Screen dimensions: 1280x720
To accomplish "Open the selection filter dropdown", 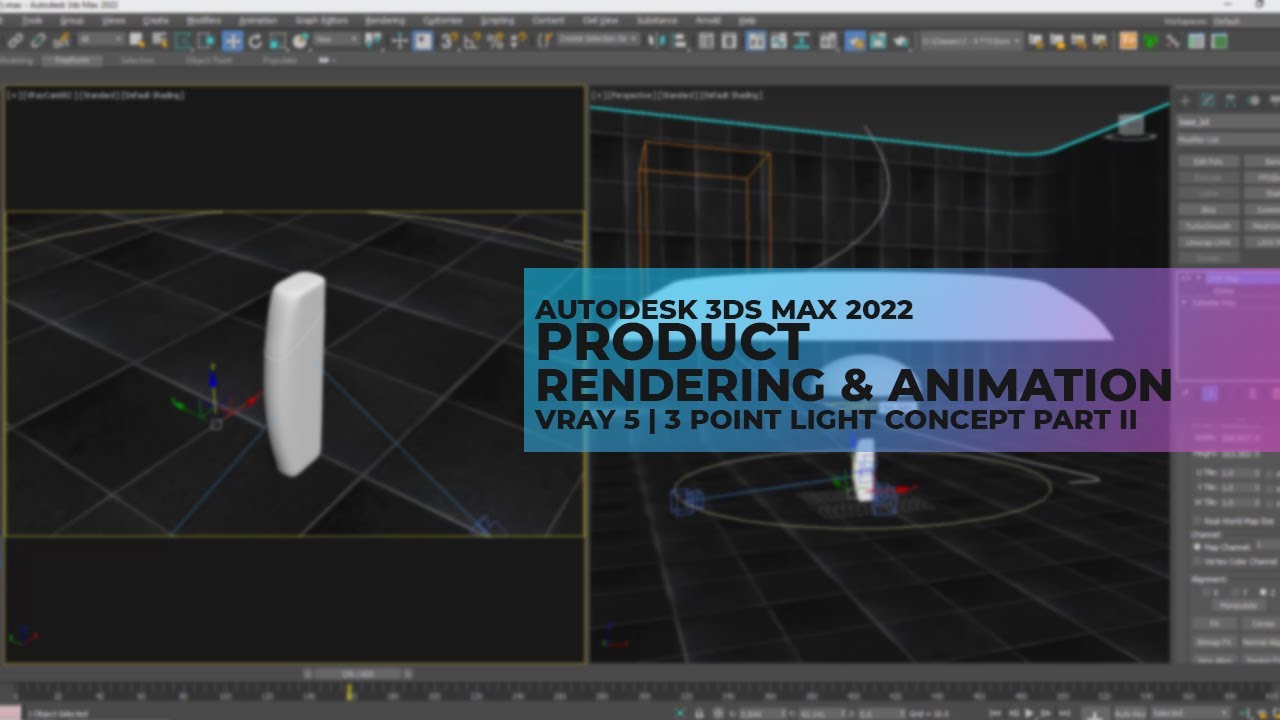I will tap(100, 40).
